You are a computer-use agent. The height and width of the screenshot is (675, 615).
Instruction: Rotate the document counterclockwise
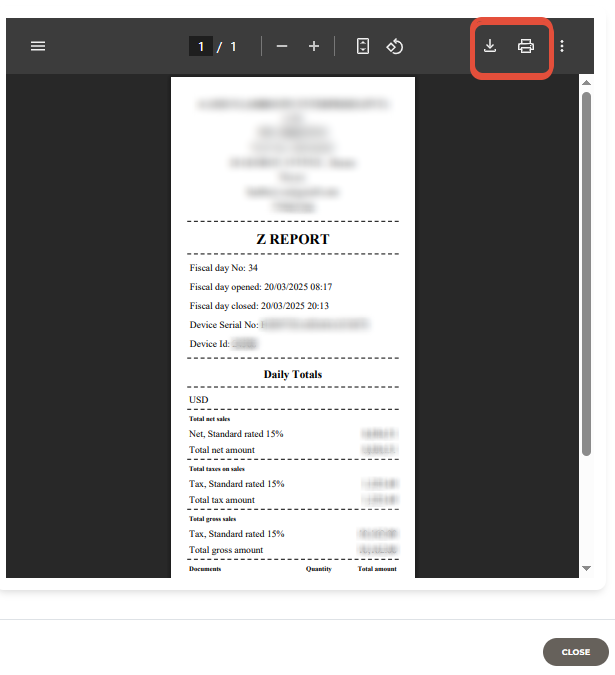395,46
